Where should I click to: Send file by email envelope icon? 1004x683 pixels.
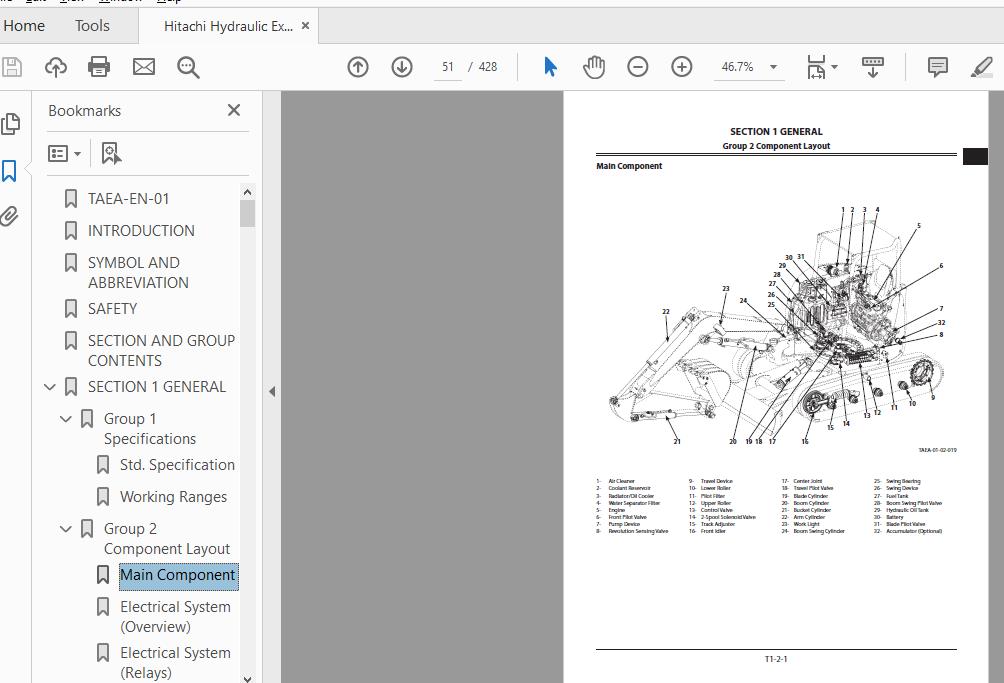[x=144, y=67]
